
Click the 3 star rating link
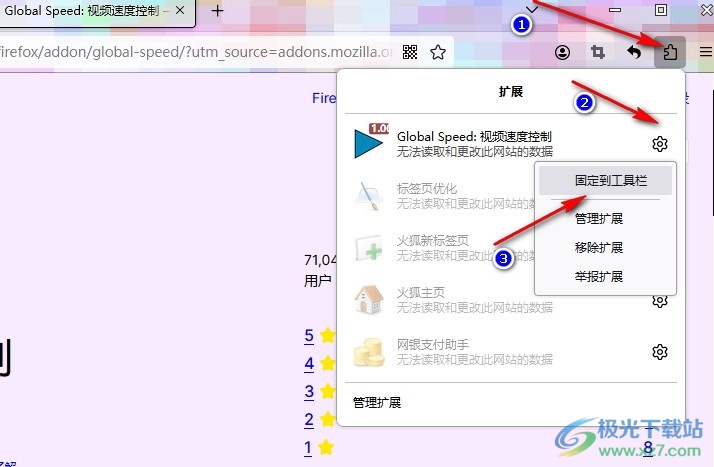(x=309, y=391)
